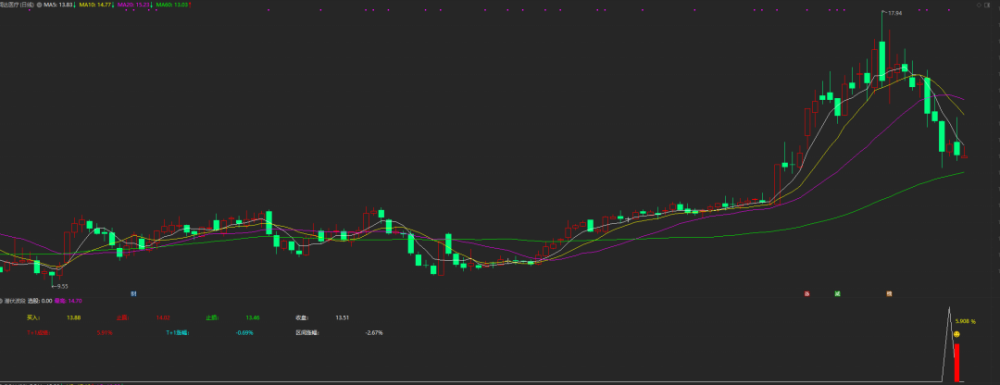Click the yellow smiley signal icon

tap(957, 334)
